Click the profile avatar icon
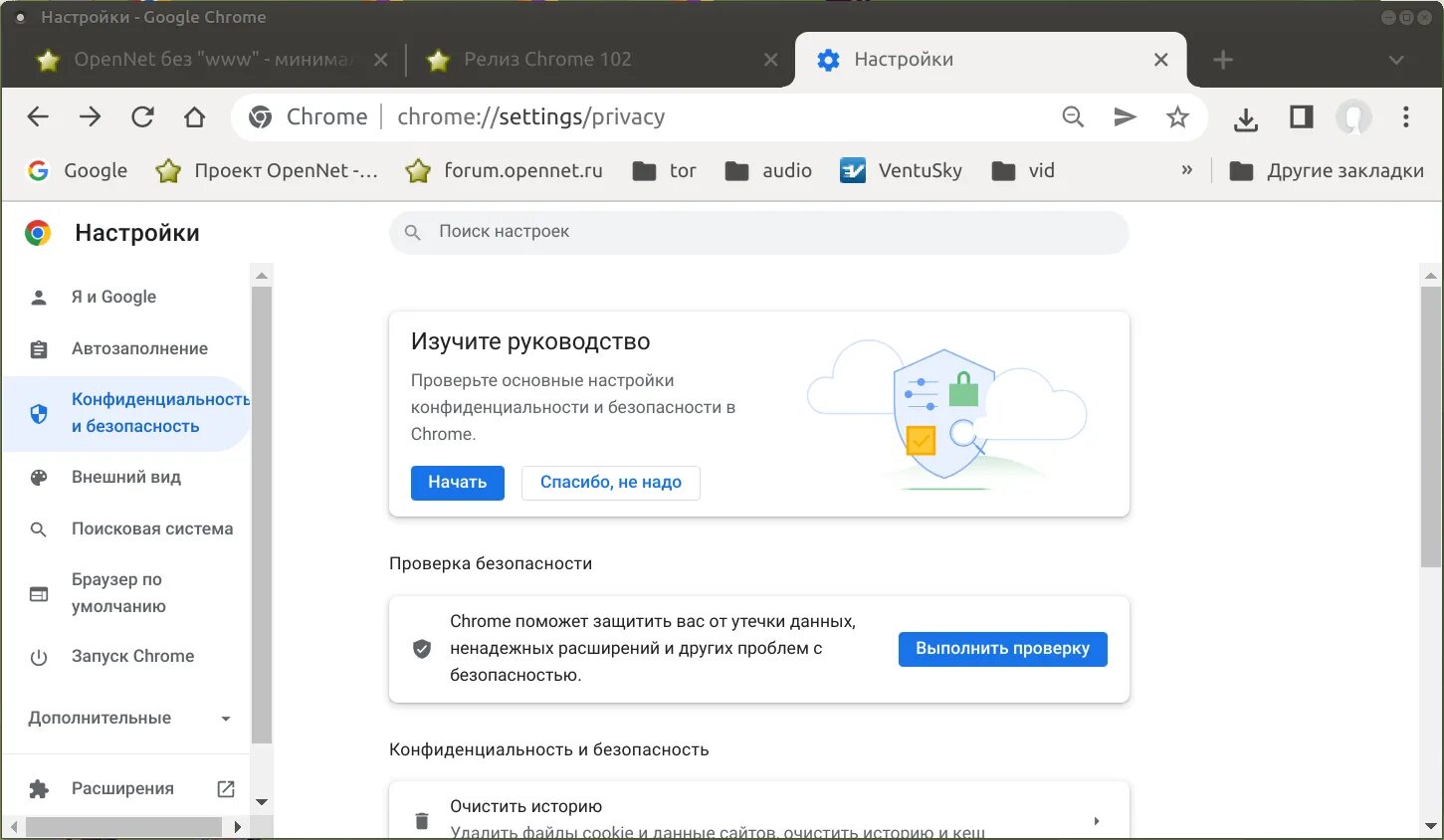 (1353, 116)
